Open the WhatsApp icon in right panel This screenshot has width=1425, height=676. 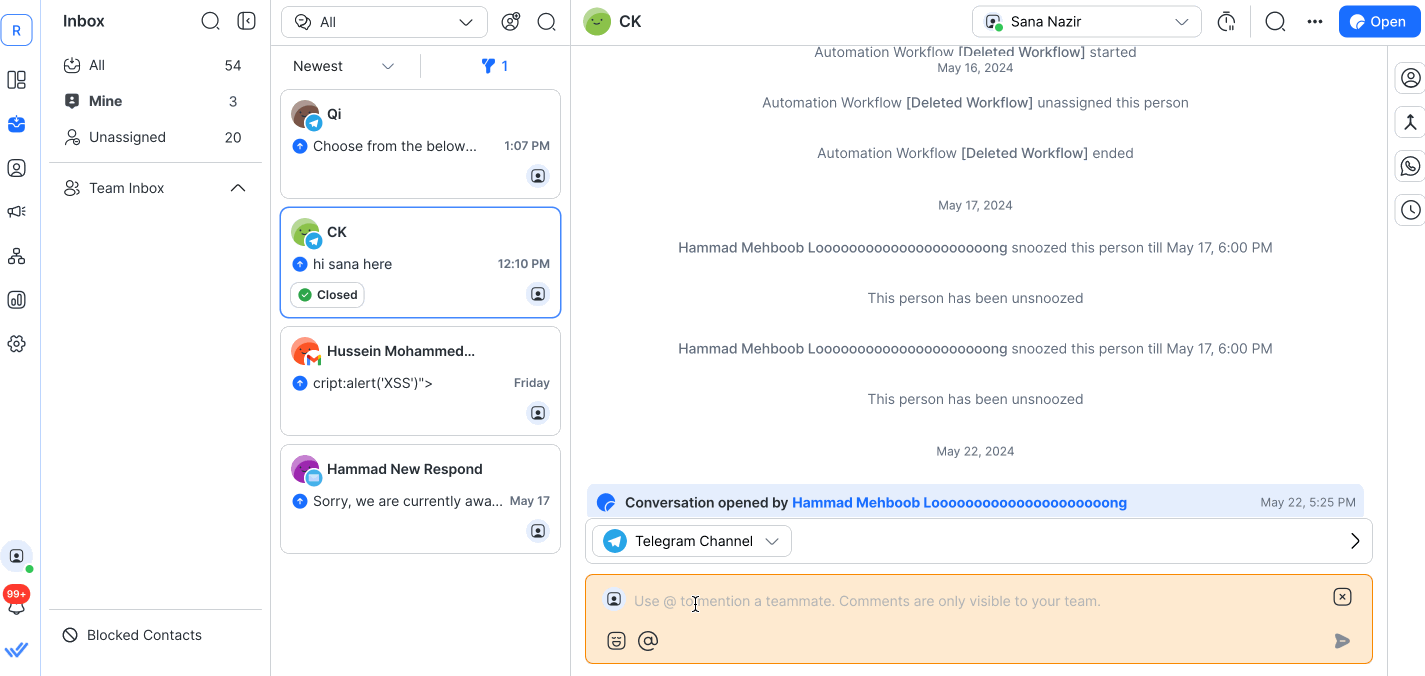[1410, 166]
